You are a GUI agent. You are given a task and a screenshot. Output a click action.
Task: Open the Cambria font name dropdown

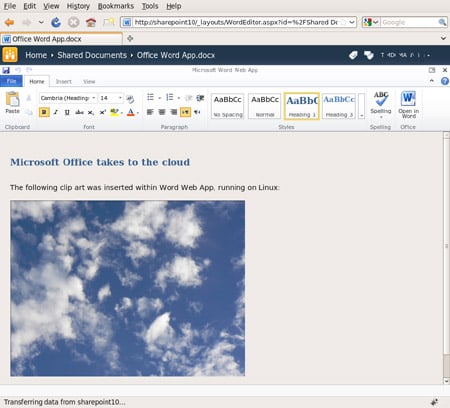coord(94,98)
